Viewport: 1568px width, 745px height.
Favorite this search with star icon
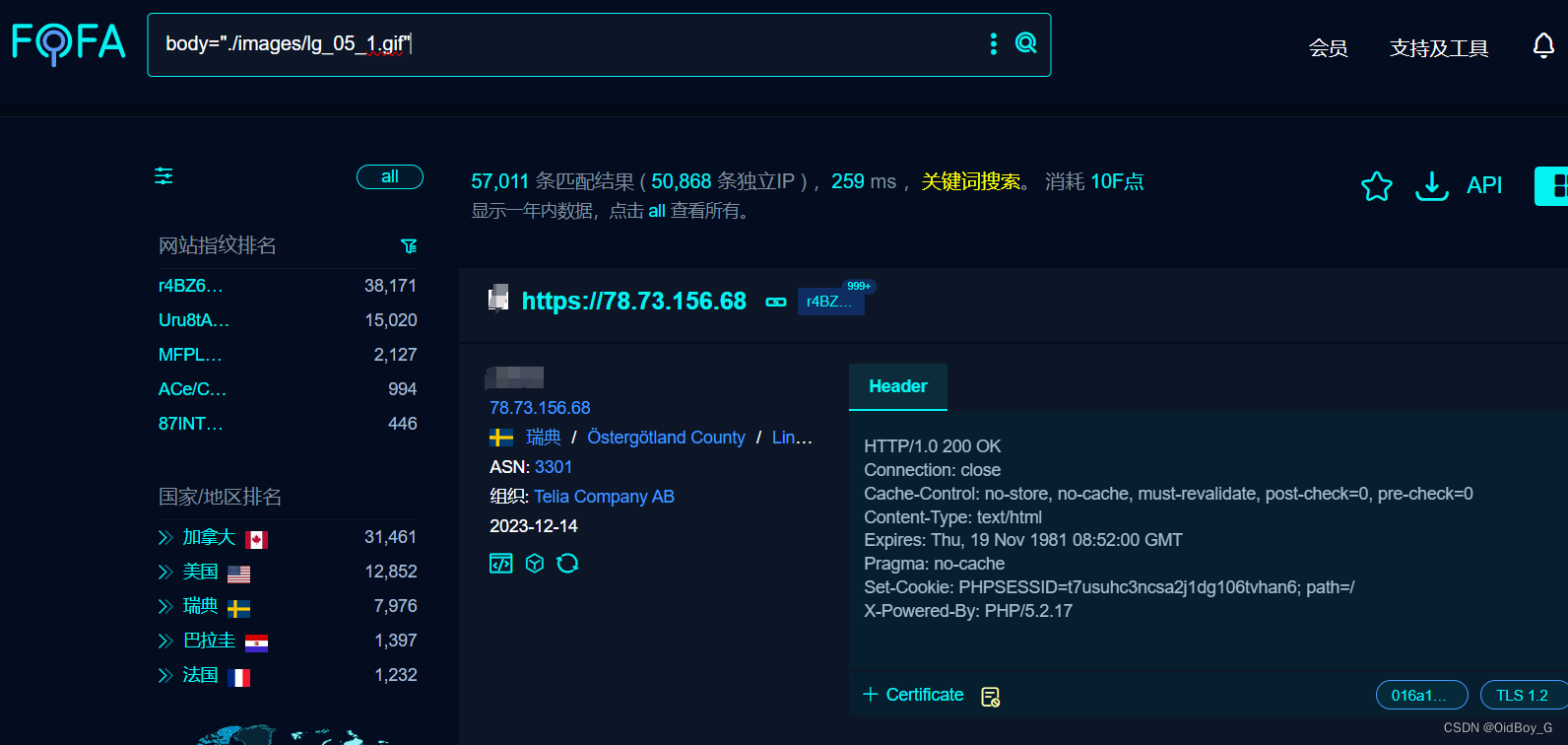pyautogui.click(x=1376, y=185)
